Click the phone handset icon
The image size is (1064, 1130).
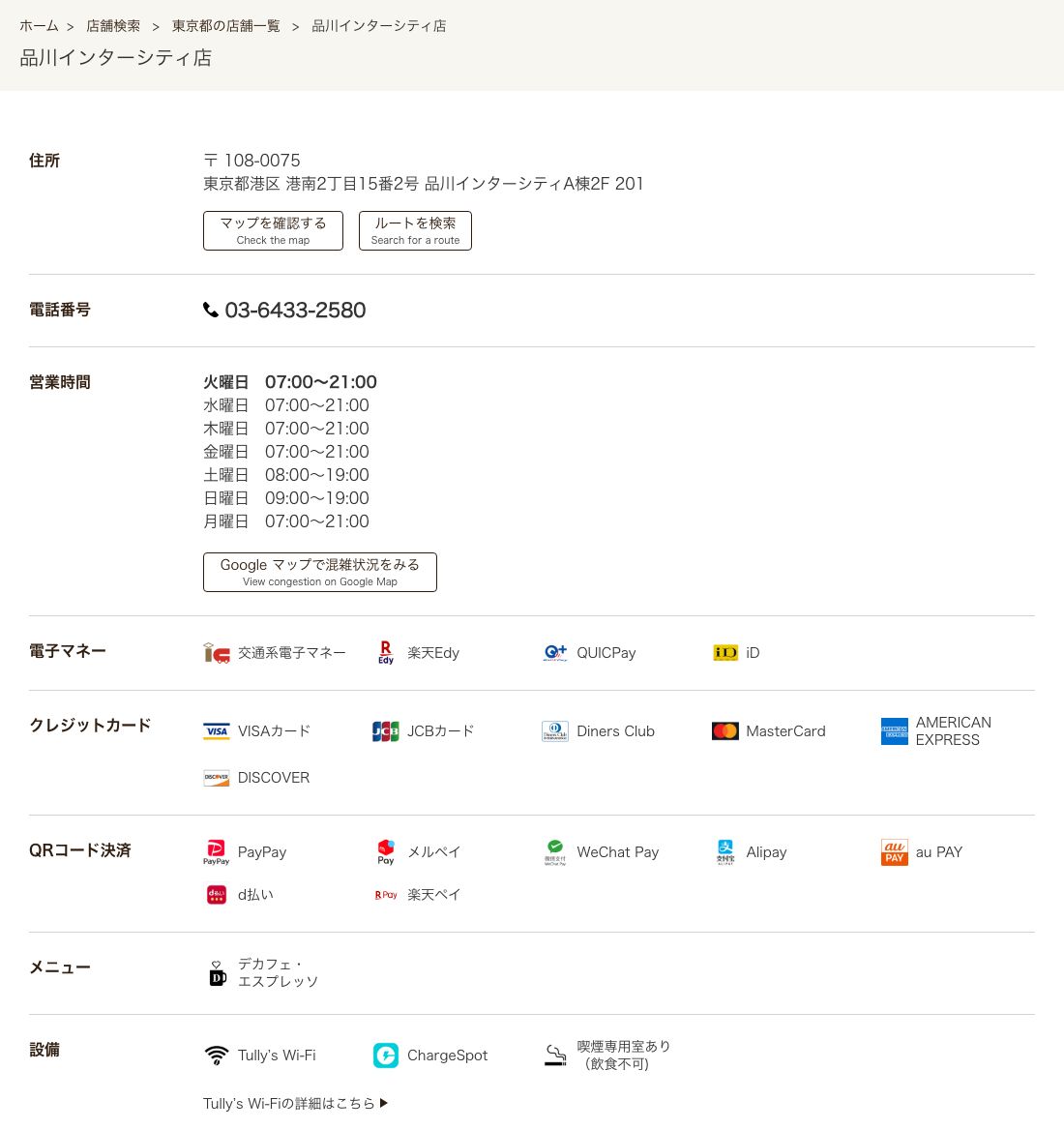tap(210, 310)
